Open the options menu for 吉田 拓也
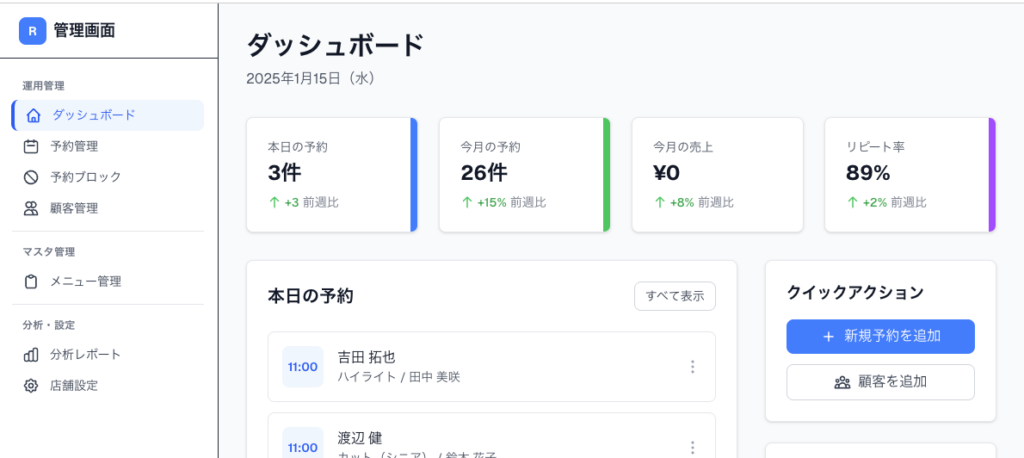Viewport: 1024px width, 458px height. [x=692, y=367]
